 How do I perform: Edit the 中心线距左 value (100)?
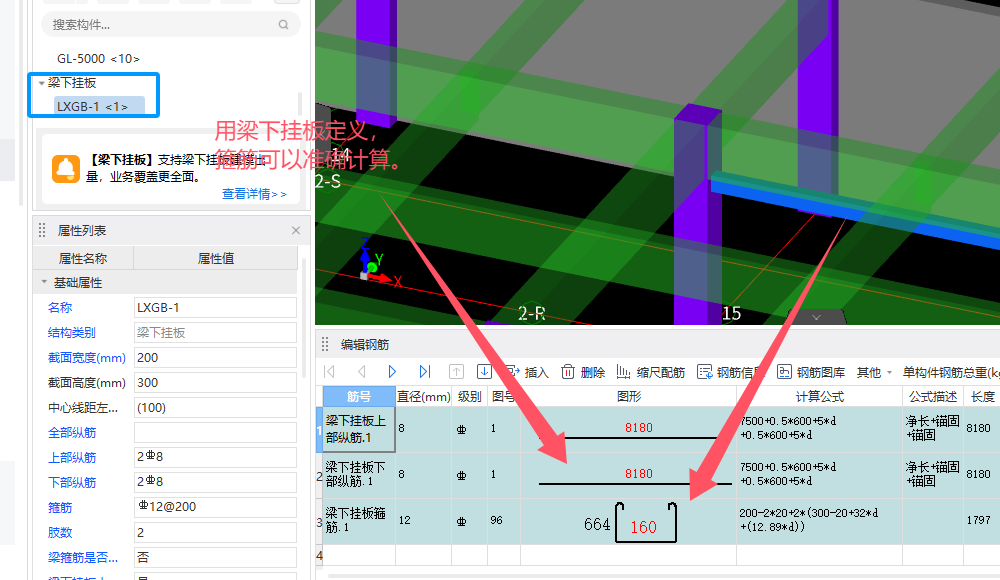point(215,408)
